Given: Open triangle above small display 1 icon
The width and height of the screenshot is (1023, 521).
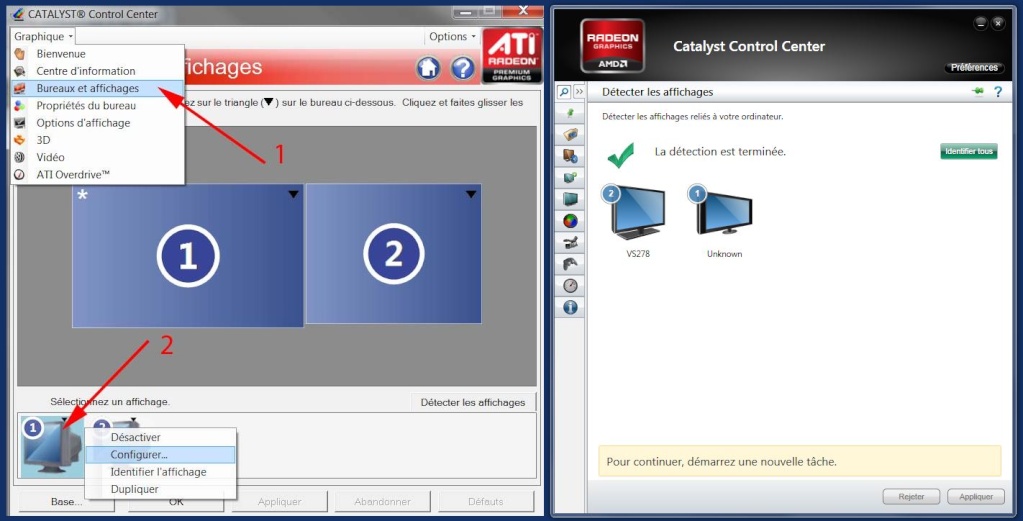Looking at the screenshot, I should (x=65, y=419).
